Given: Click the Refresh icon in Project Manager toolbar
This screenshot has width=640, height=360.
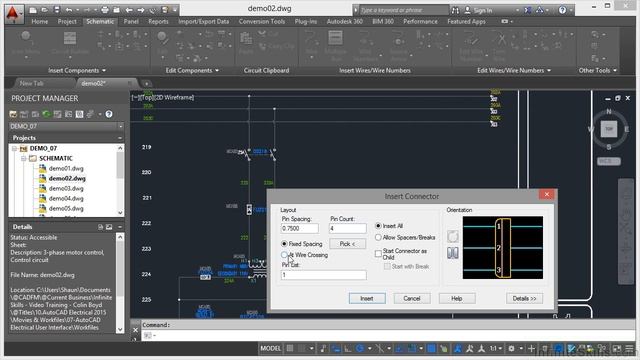Looking at the screenshot, I should (46, 114).
